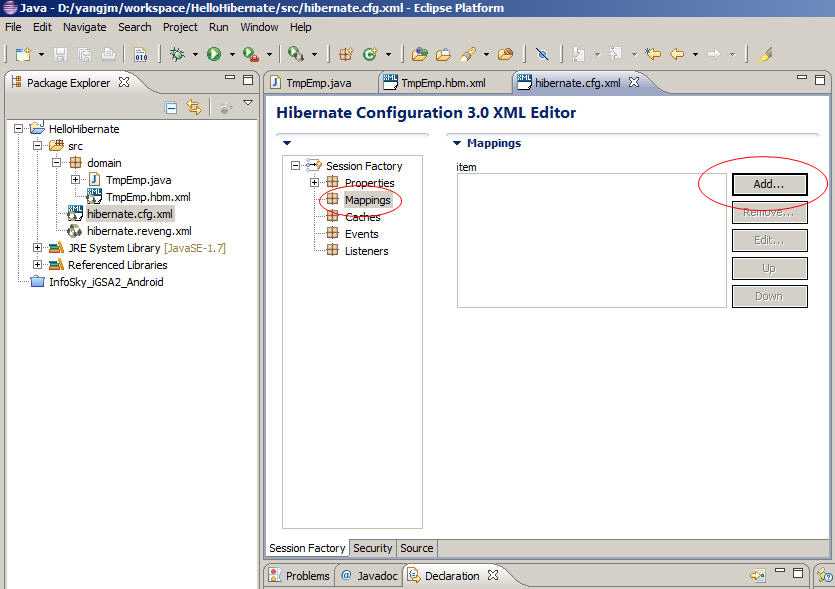This screenshot has height=589, width=835.
Task: Click the Search flashlight icon
Action: pyautogui.click(x=469, y=54)
